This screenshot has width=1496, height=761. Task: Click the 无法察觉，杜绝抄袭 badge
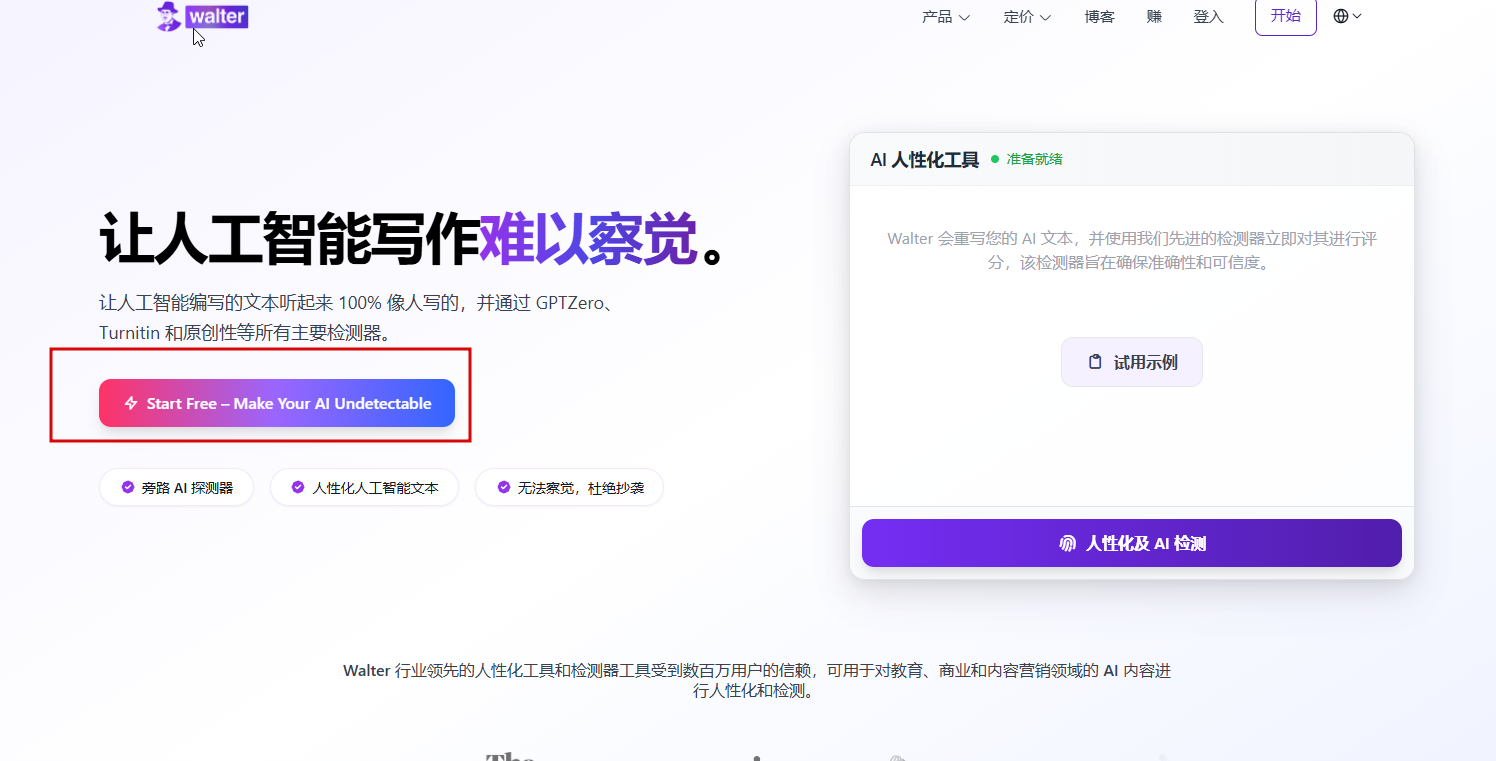pyautogui.click(x=569, y=488)
